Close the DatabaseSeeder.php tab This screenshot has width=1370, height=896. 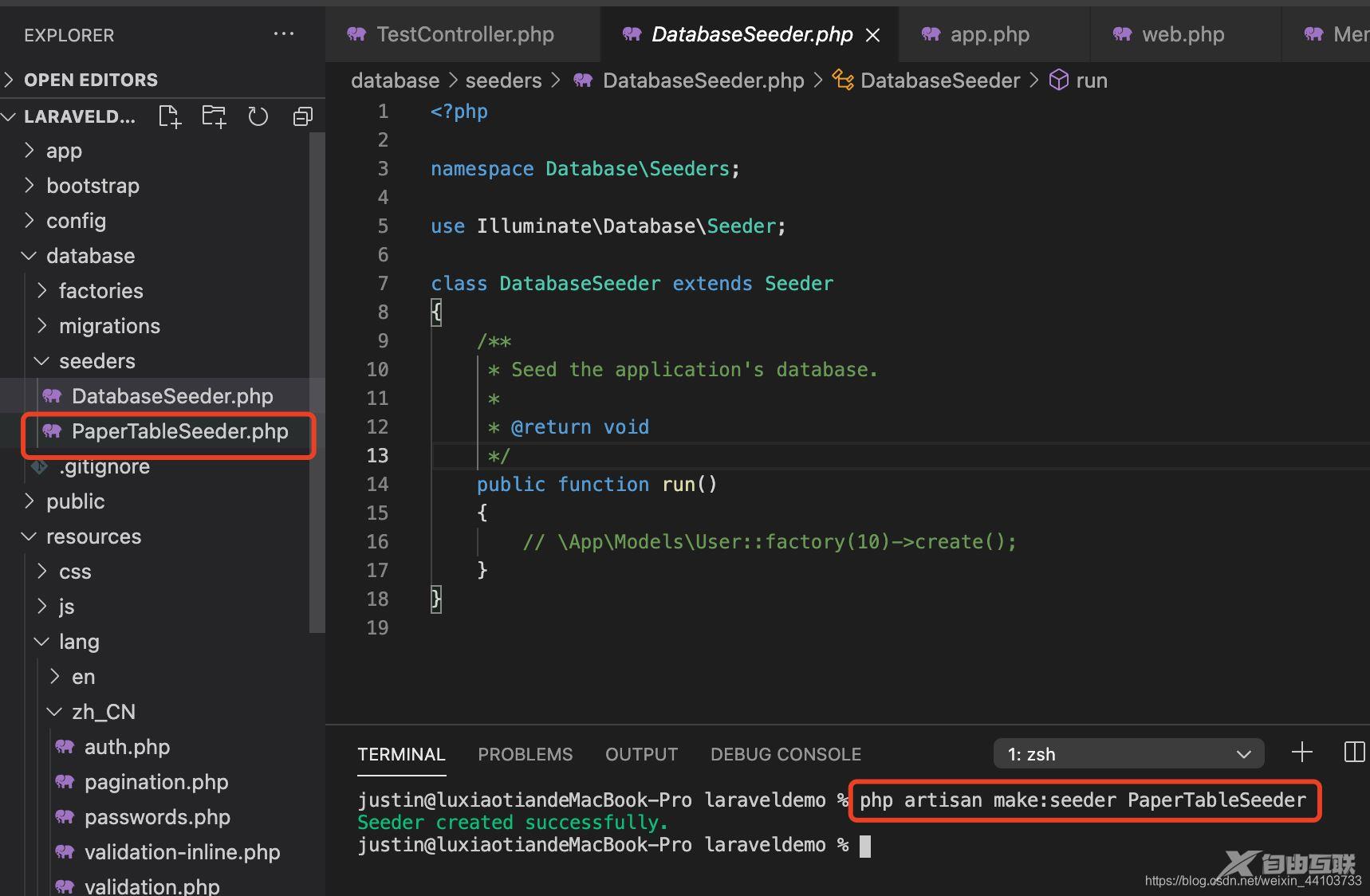[x=873, y=35]
